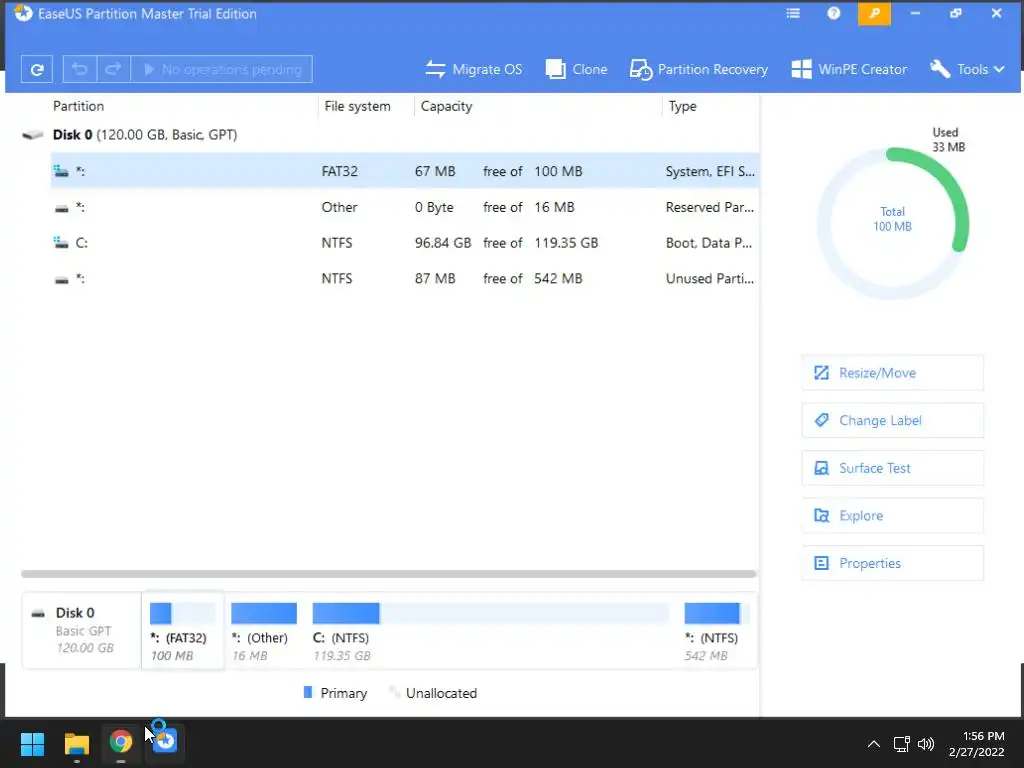Image resolution: width=1024 pixels, height=768 pixels.
Task: Open WinPE Creator
Action: [x=849, y=69]
